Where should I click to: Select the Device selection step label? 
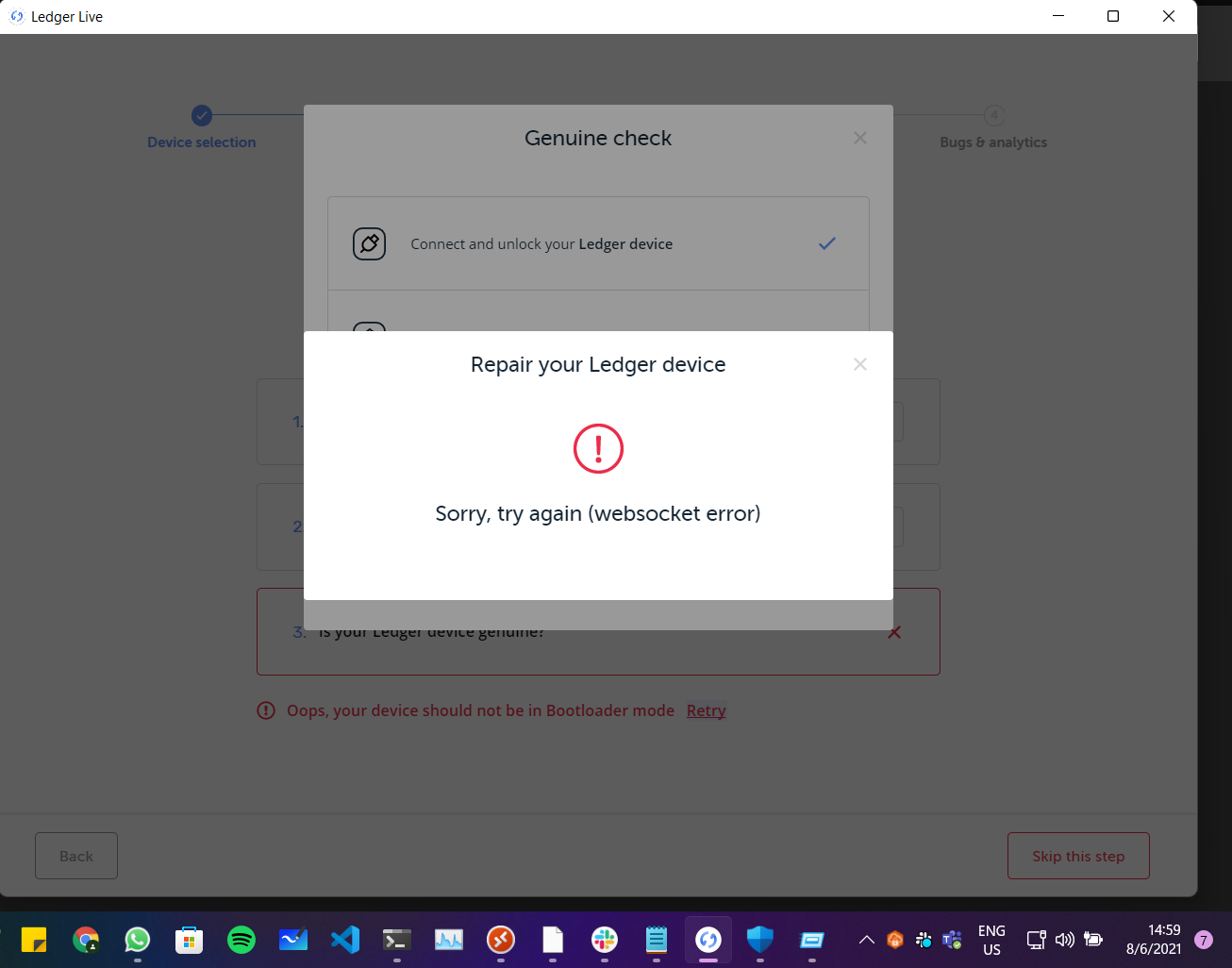[x=201, y=142]
